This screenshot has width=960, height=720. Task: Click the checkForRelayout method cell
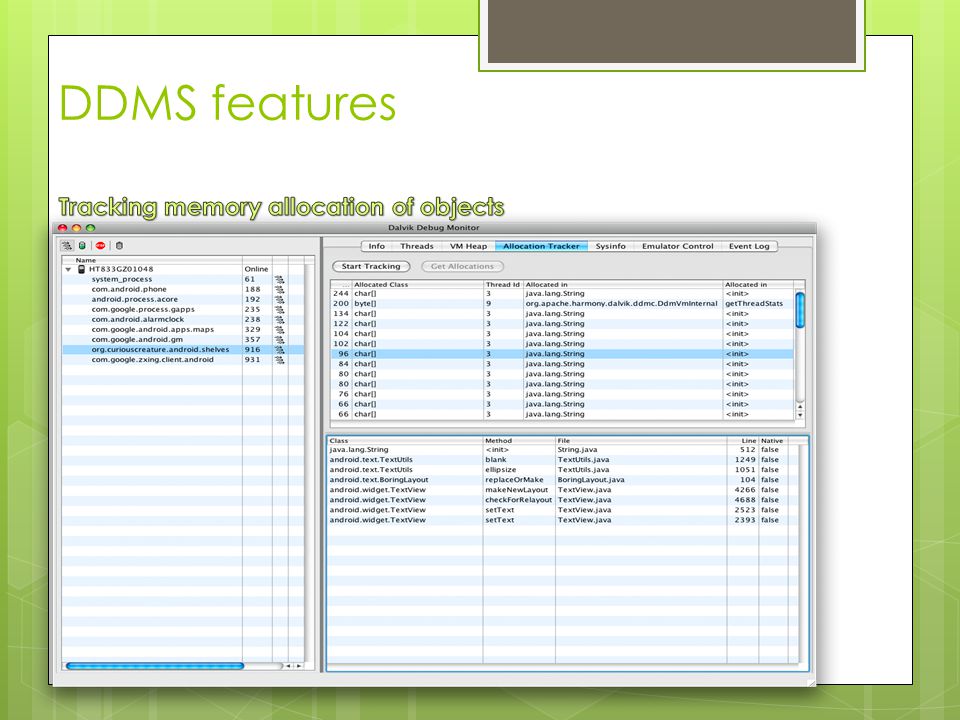click(x=519, y=500)
